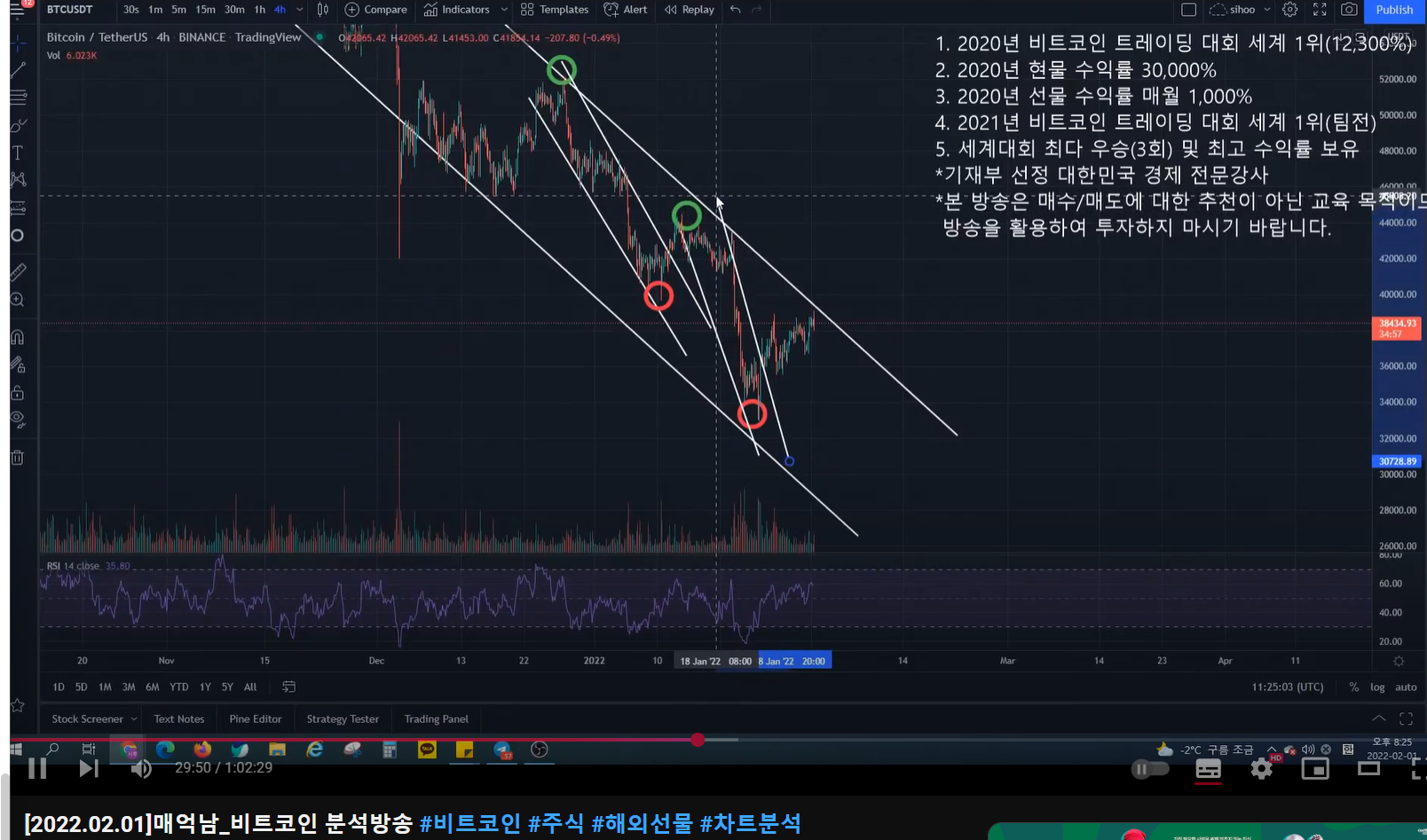1427x840 pixels.
Task: Click the Go to date icon
Action: coord(288,687)
